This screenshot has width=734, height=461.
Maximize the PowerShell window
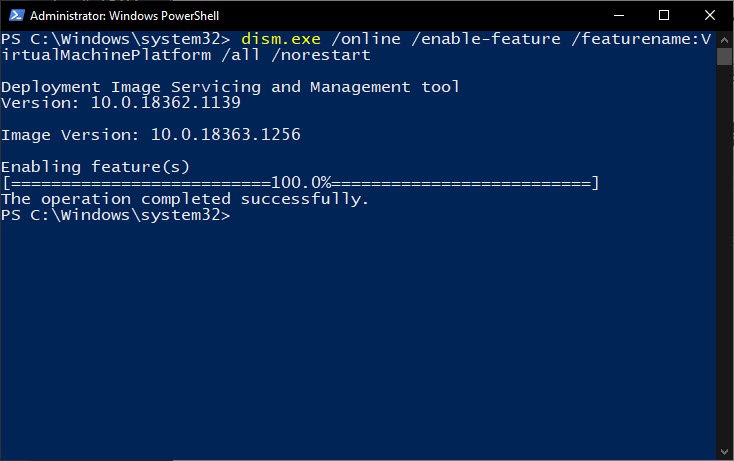664,15
